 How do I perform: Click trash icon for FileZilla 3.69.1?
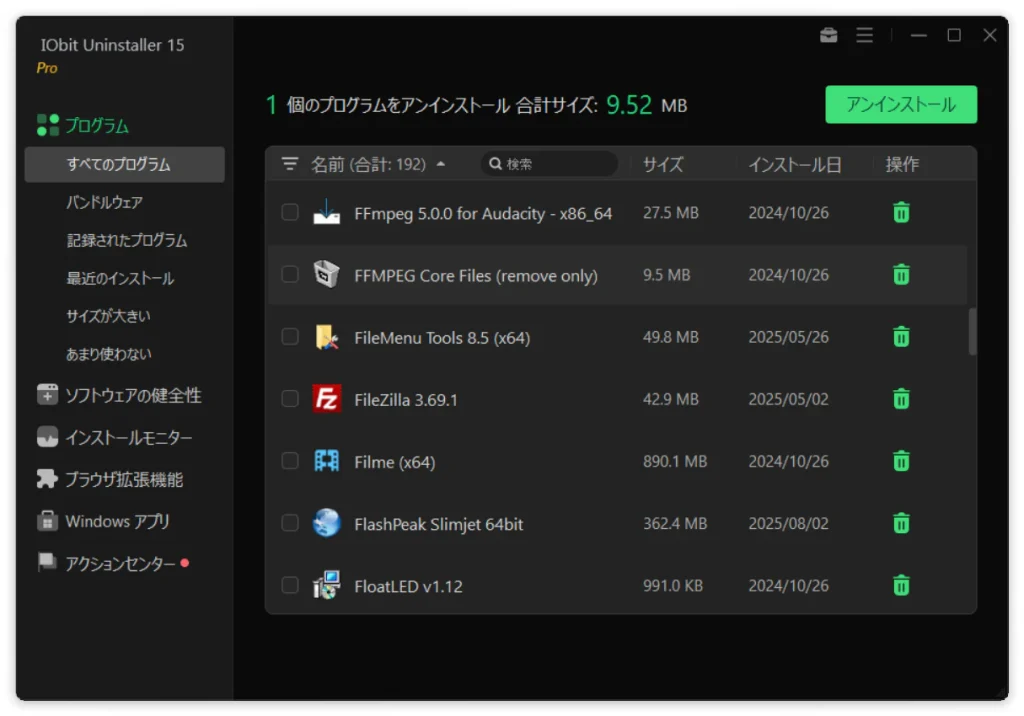click(901, 399)
